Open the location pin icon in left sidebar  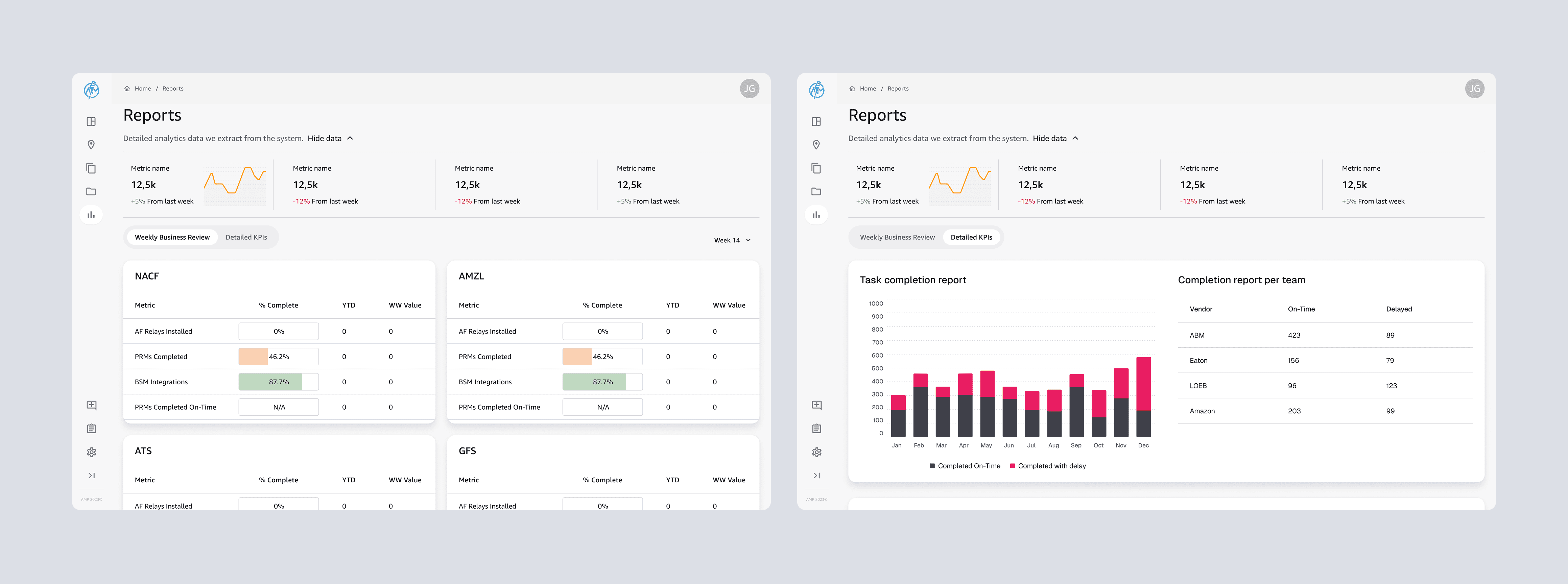click(x=91, y=145)
